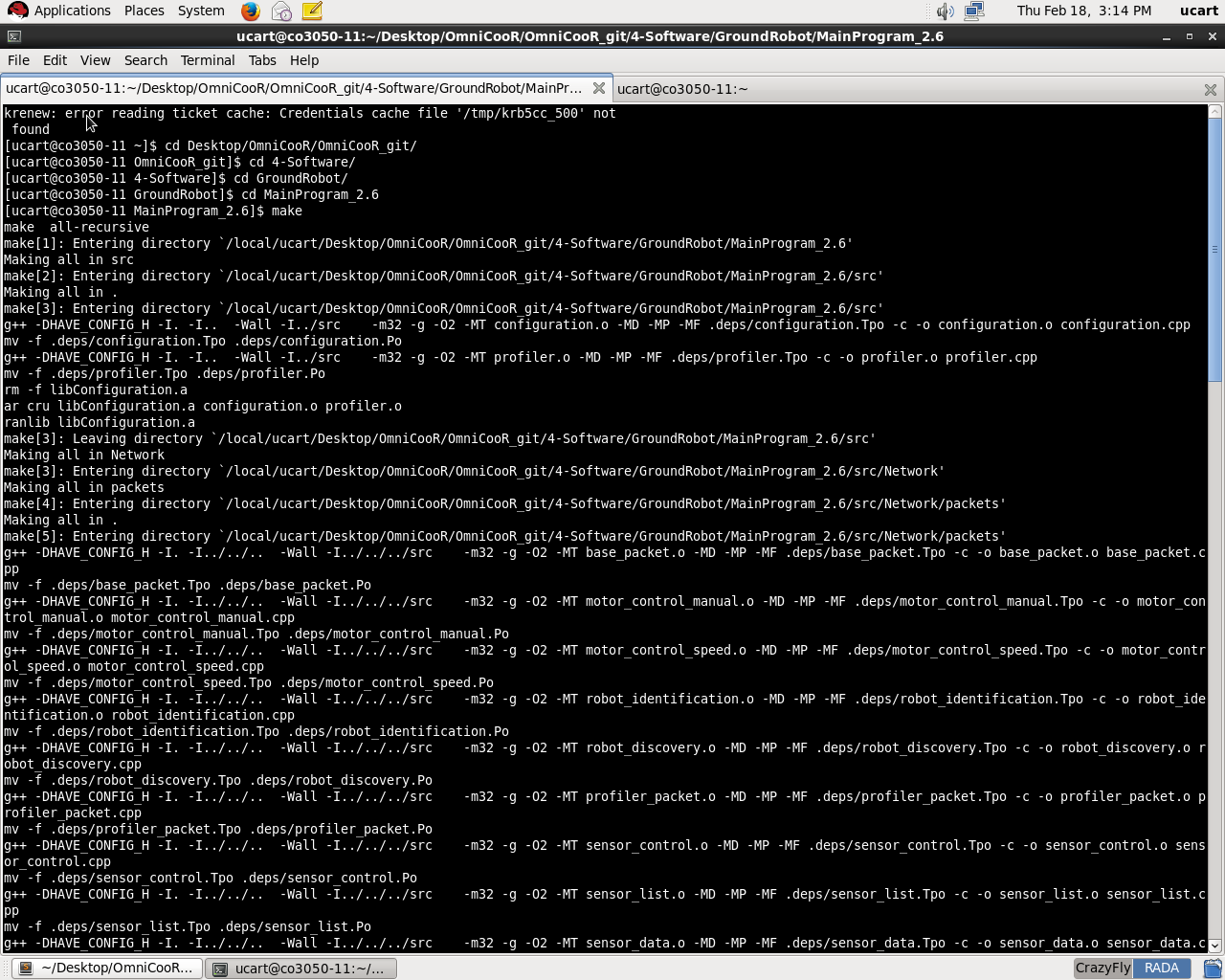
Task: Close the OmniCooR MainProgram terminal tab
Action: coord(598,88)
